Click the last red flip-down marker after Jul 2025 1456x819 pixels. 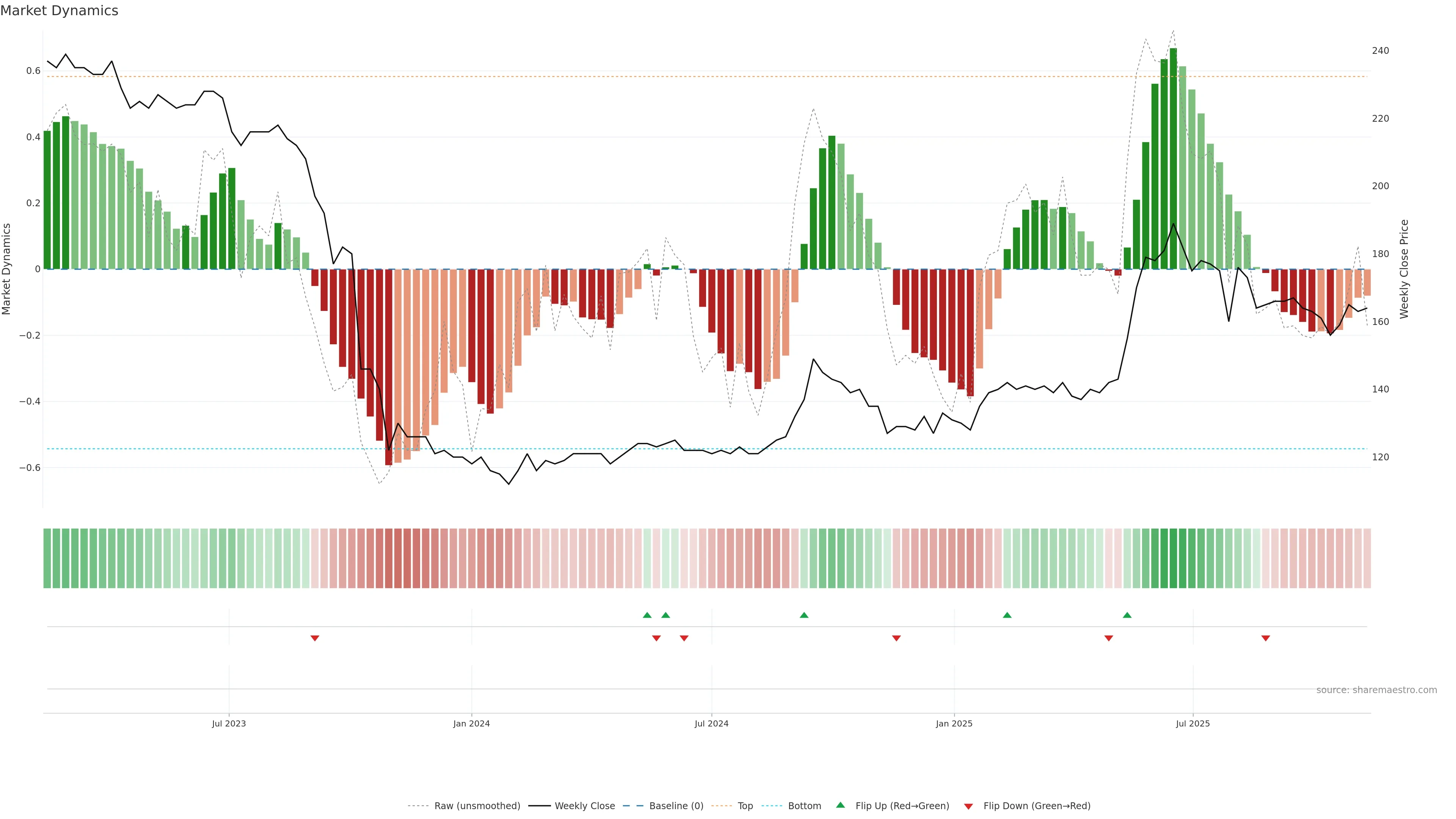1266,638
